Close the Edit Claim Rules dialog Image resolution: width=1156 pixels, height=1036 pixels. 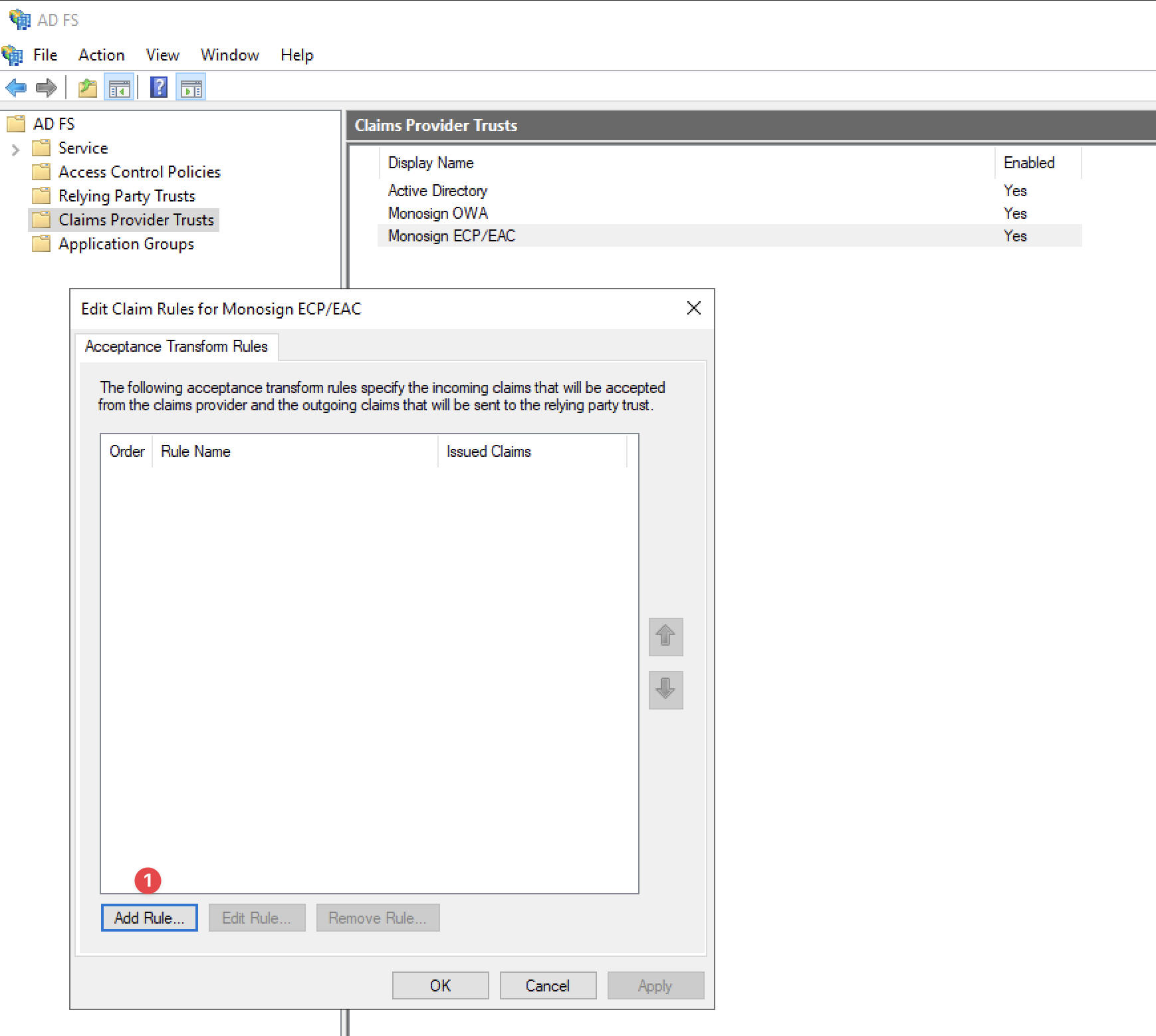693,308
